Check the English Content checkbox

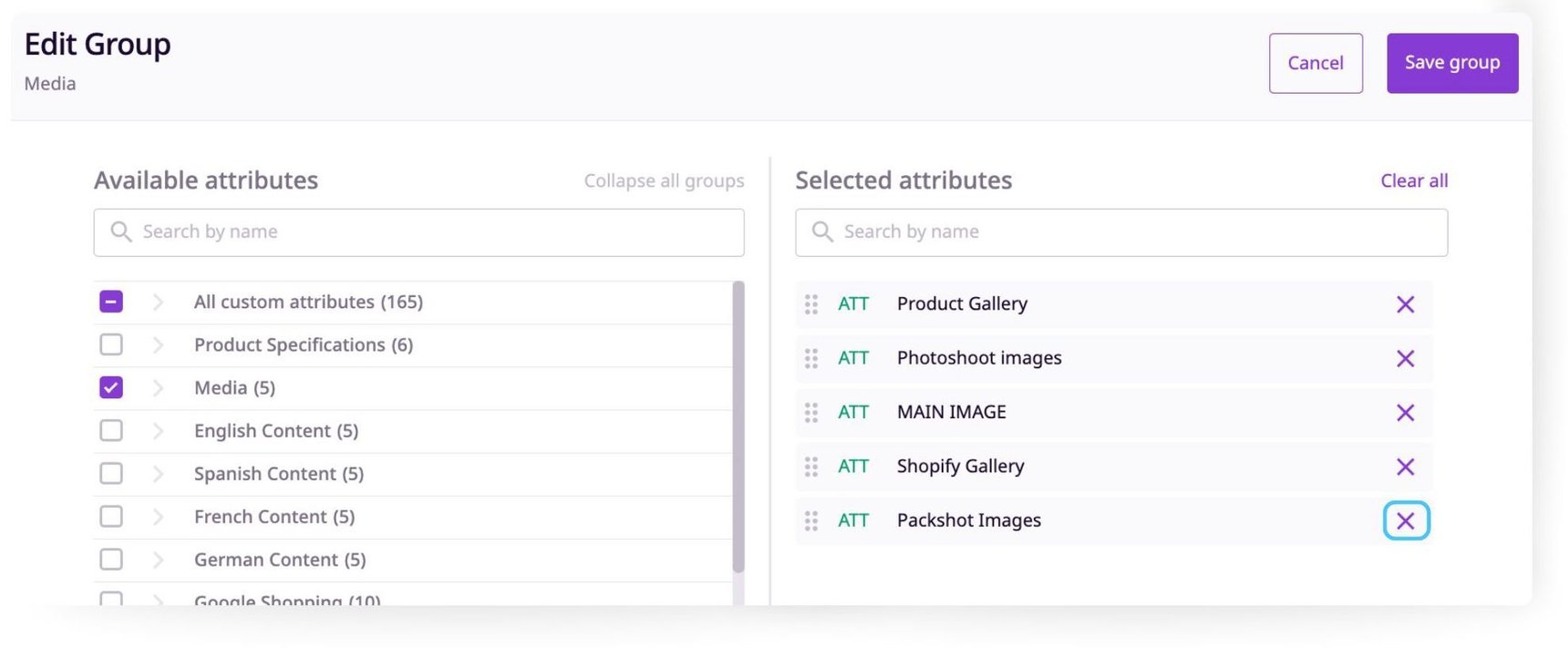pyautogui.click(x=111, y=430)
